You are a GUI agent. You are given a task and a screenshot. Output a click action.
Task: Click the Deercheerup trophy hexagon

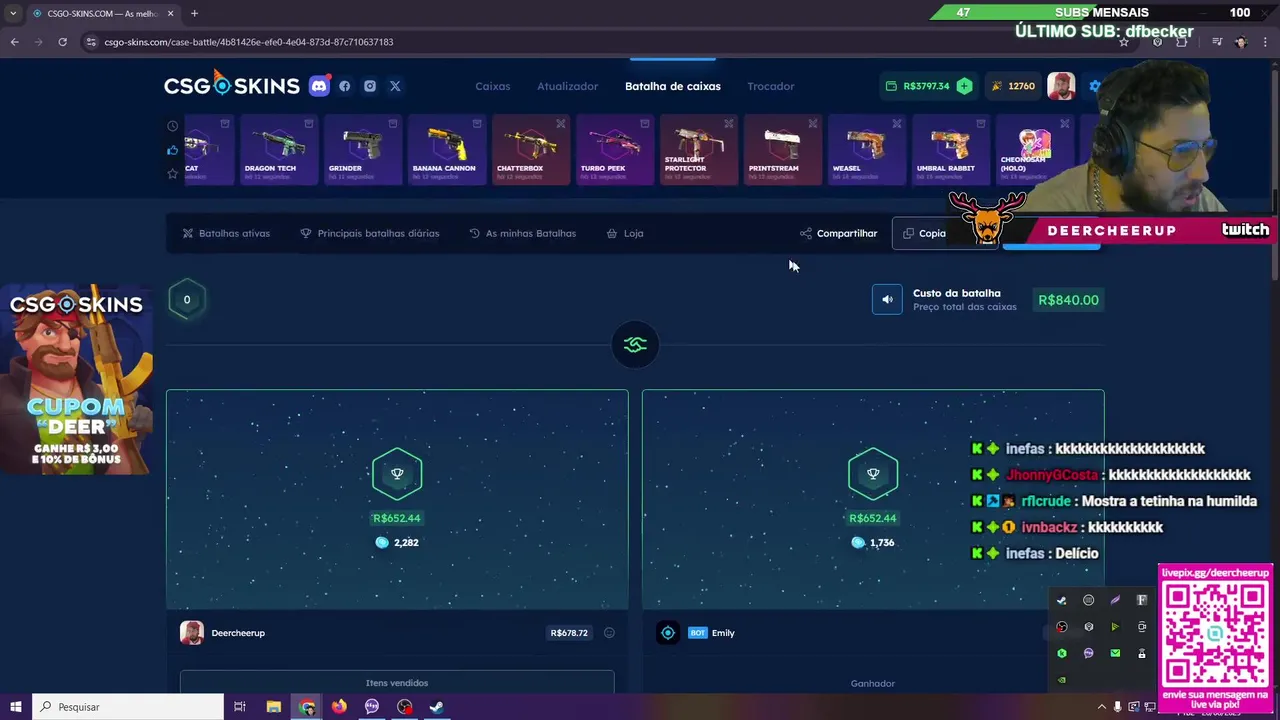point(397,474)
